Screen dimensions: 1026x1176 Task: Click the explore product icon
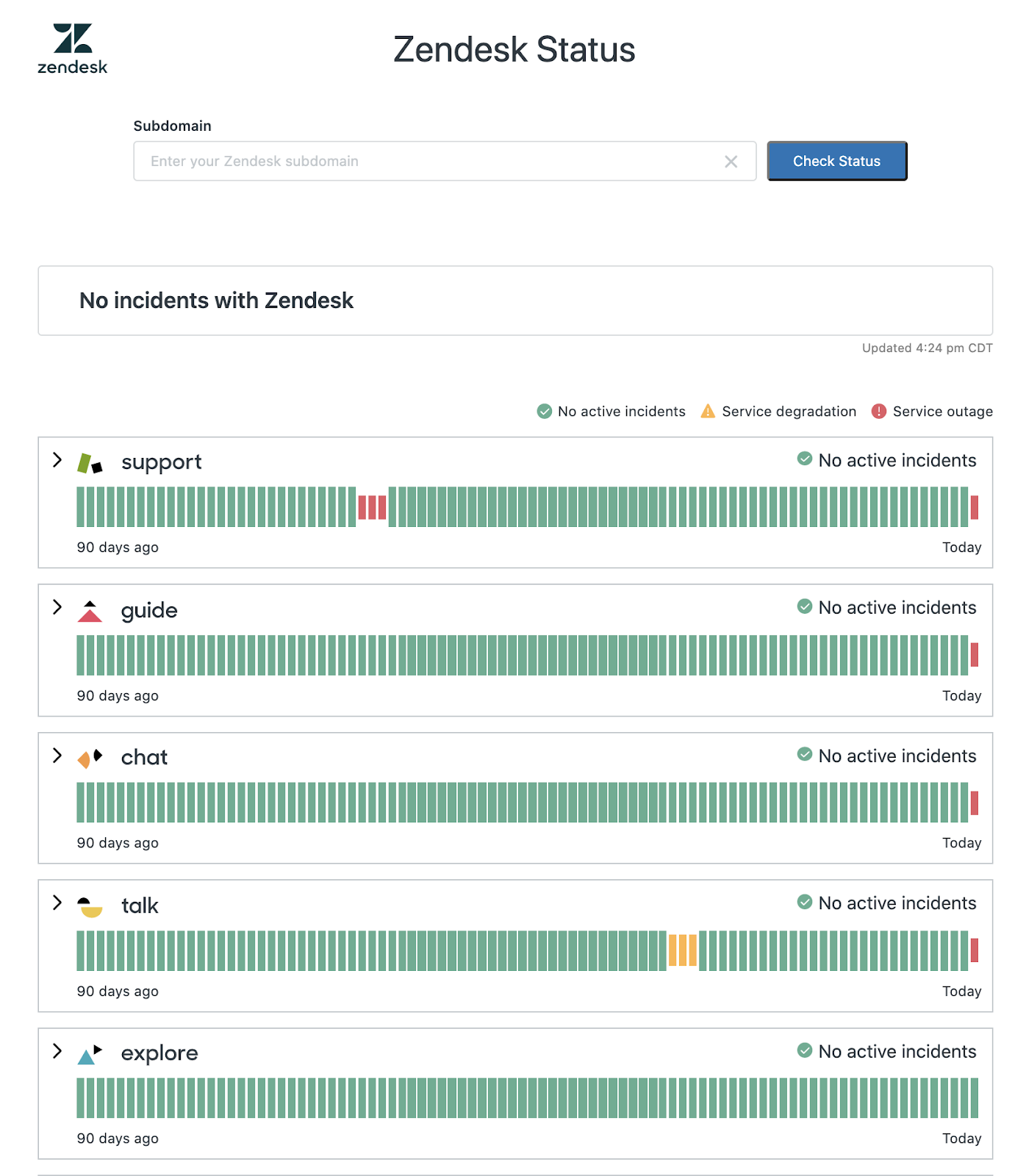90,1054
